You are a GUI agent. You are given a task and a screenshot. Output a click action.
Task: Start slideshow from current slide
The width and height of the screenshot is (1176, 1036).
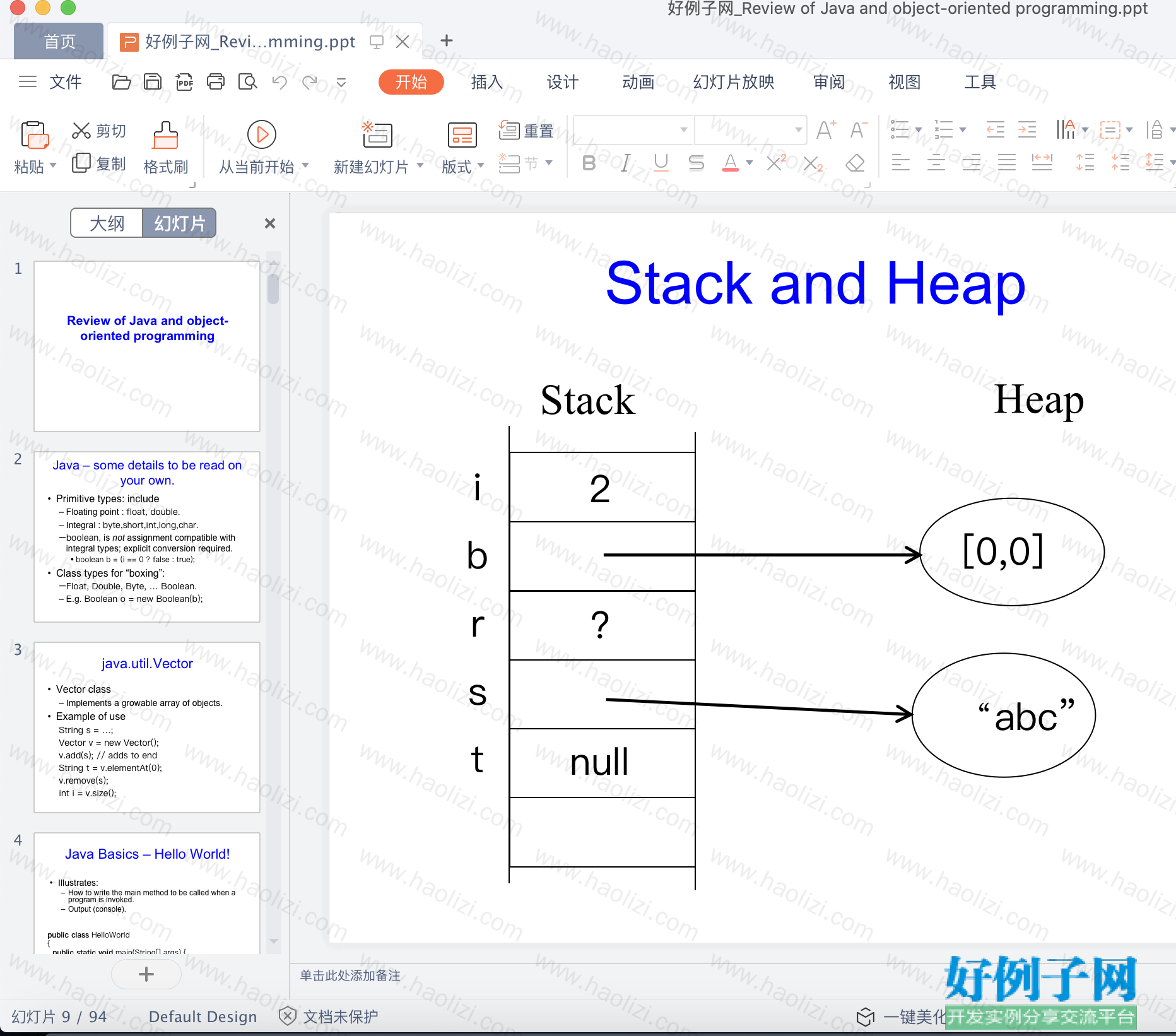(x=262, y=134)
